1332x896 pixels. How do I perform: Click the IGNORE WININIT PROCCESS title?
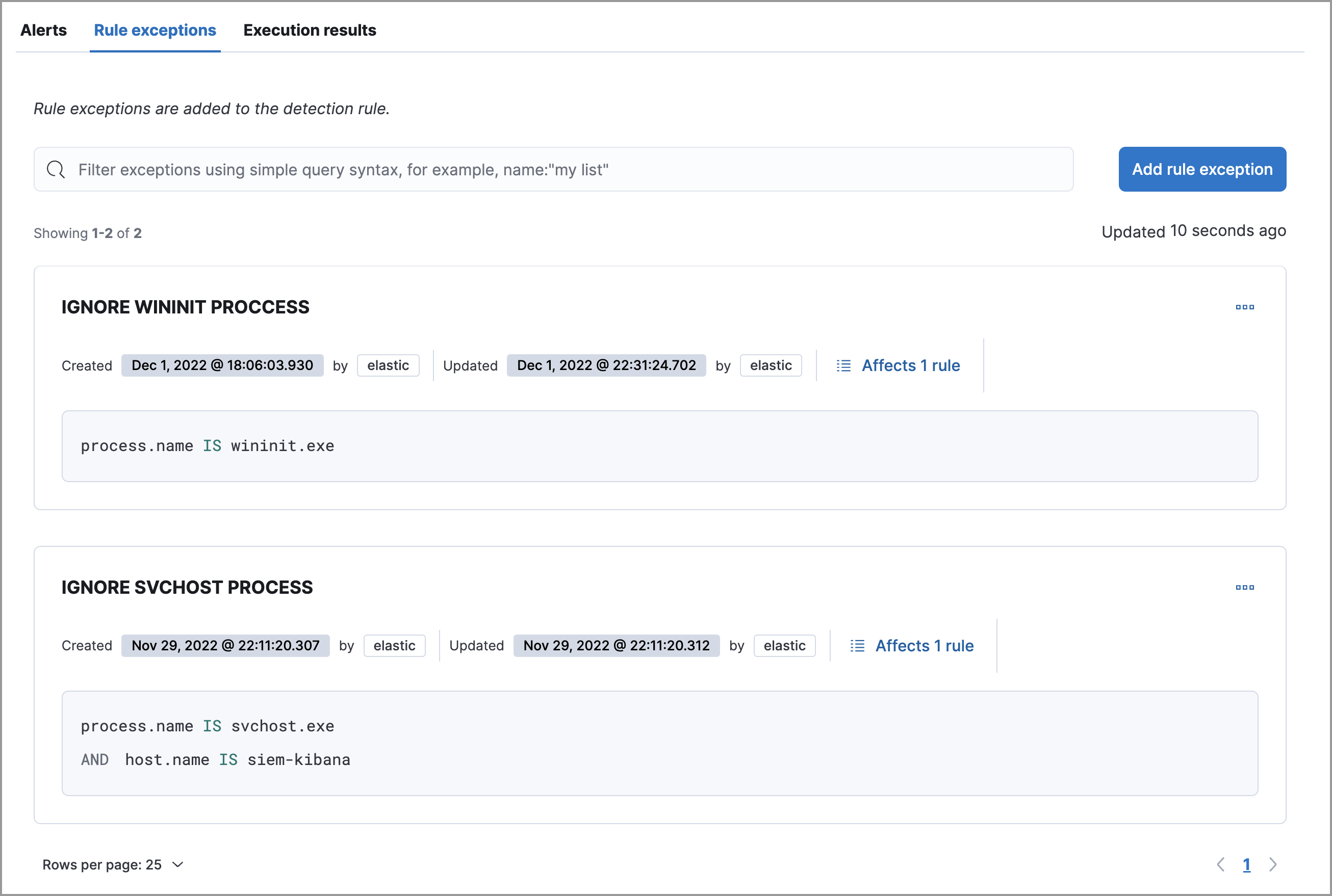[x=185, y=307]
